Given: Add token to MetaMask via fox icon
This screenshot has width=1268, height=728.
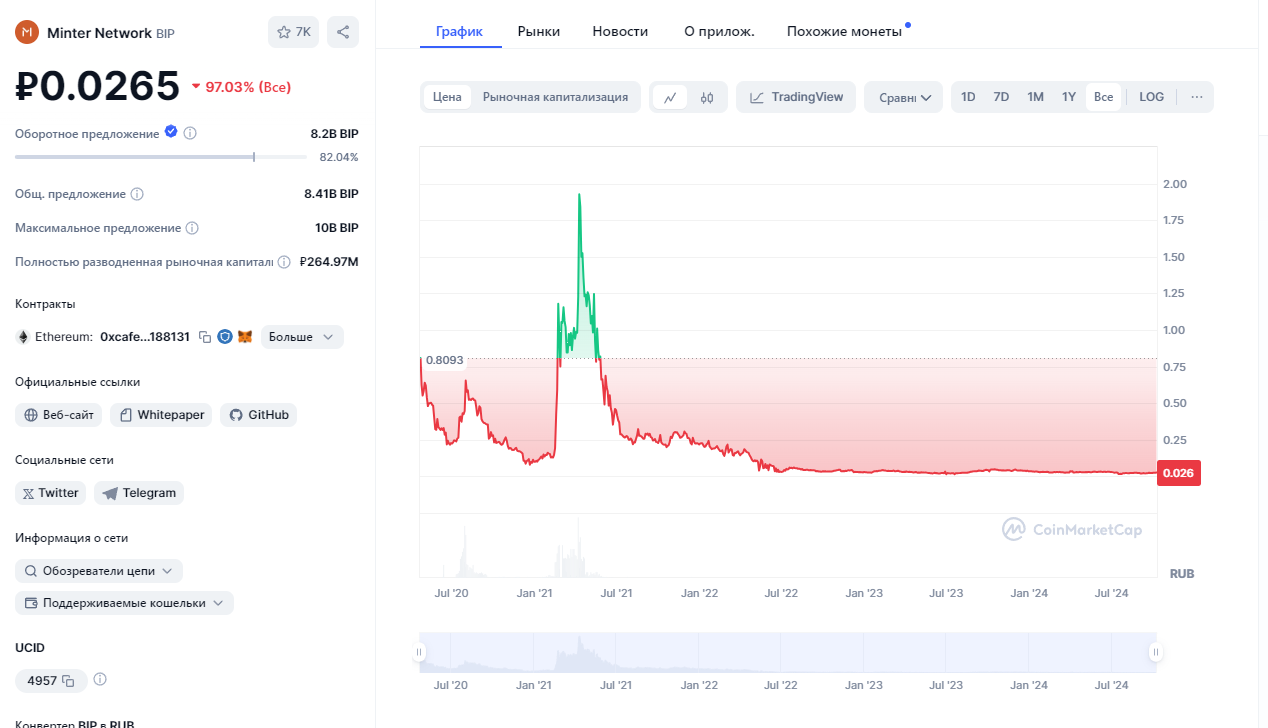Looking at the screenshot, I should (x=245, y=337).
